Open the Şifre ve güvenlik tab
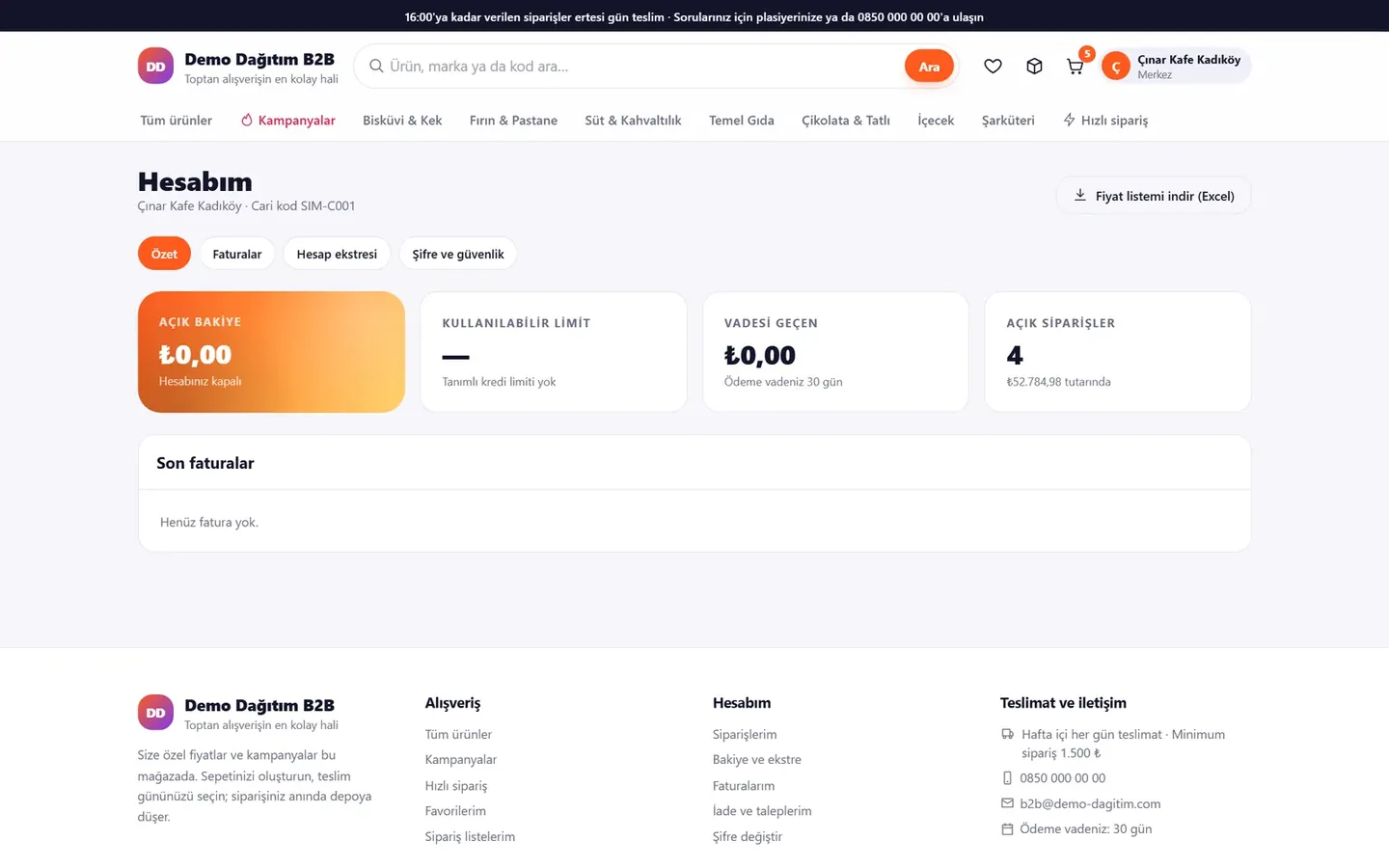Viewport: 1389px width, 868px height. tap(458, 254)
